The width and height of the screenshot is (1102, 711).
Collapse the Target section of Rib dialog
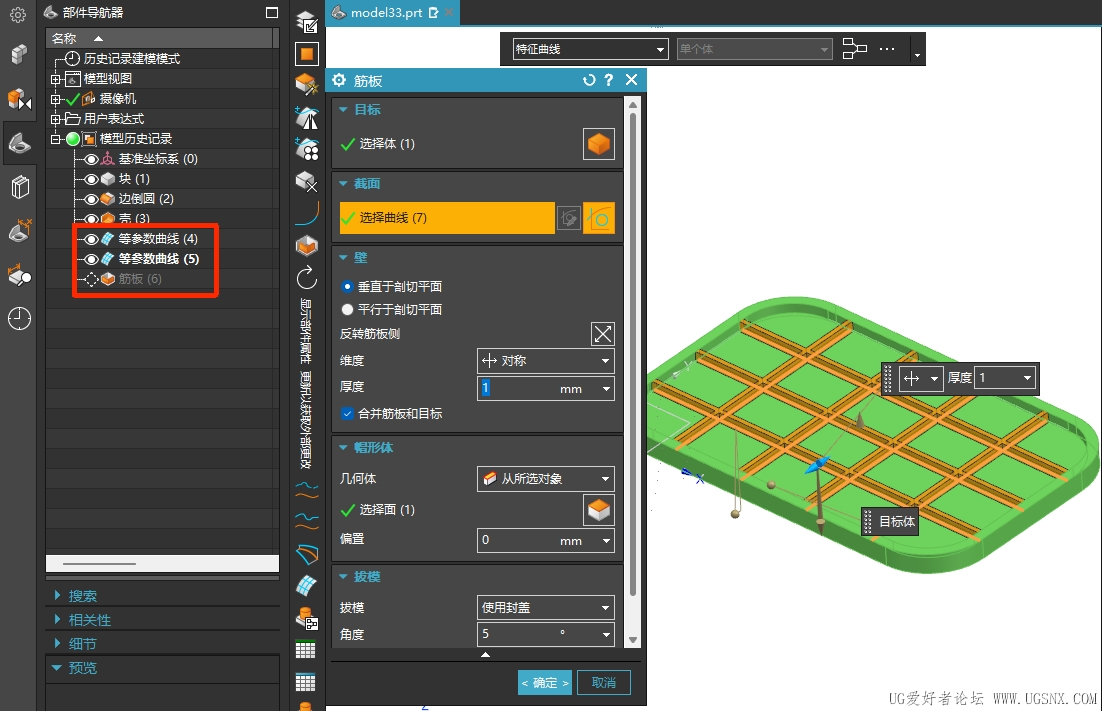pos(344,110)
